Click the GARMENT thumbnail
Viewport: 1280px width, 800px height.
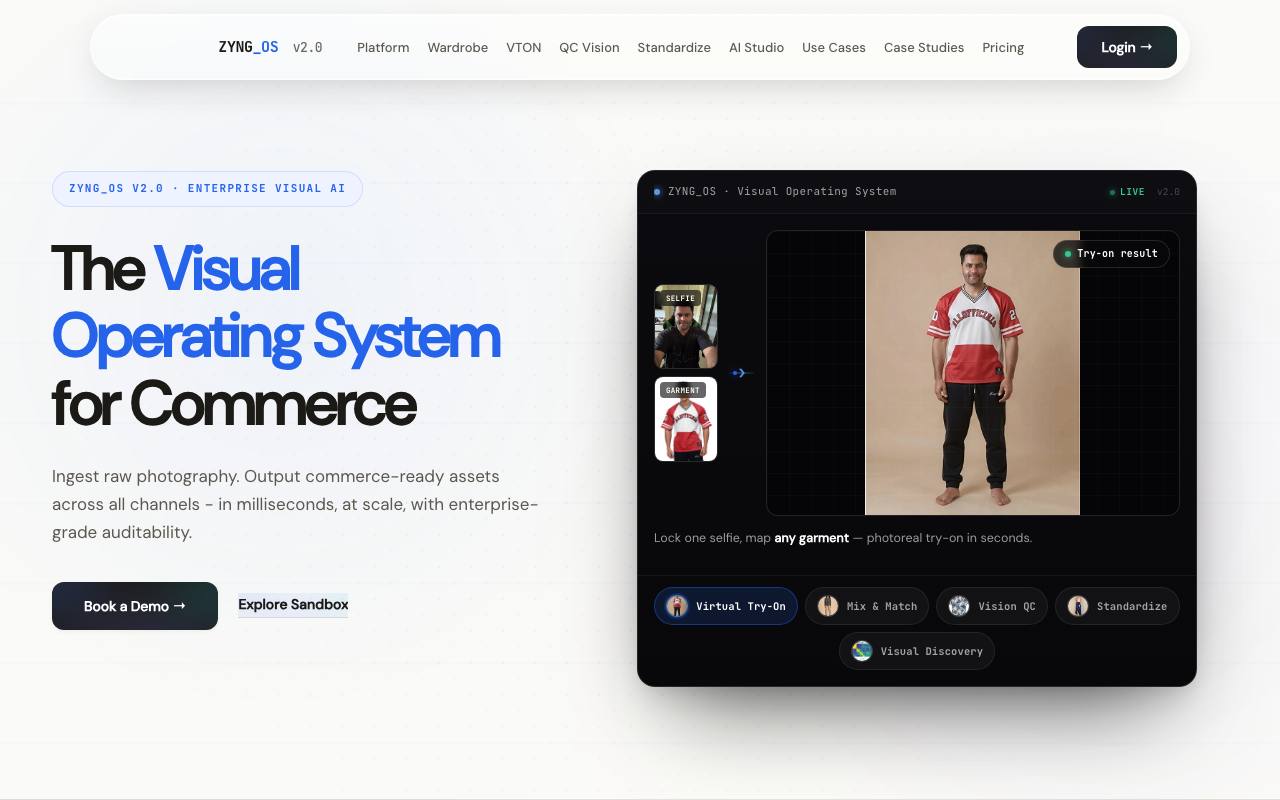[x=686, y=419]
